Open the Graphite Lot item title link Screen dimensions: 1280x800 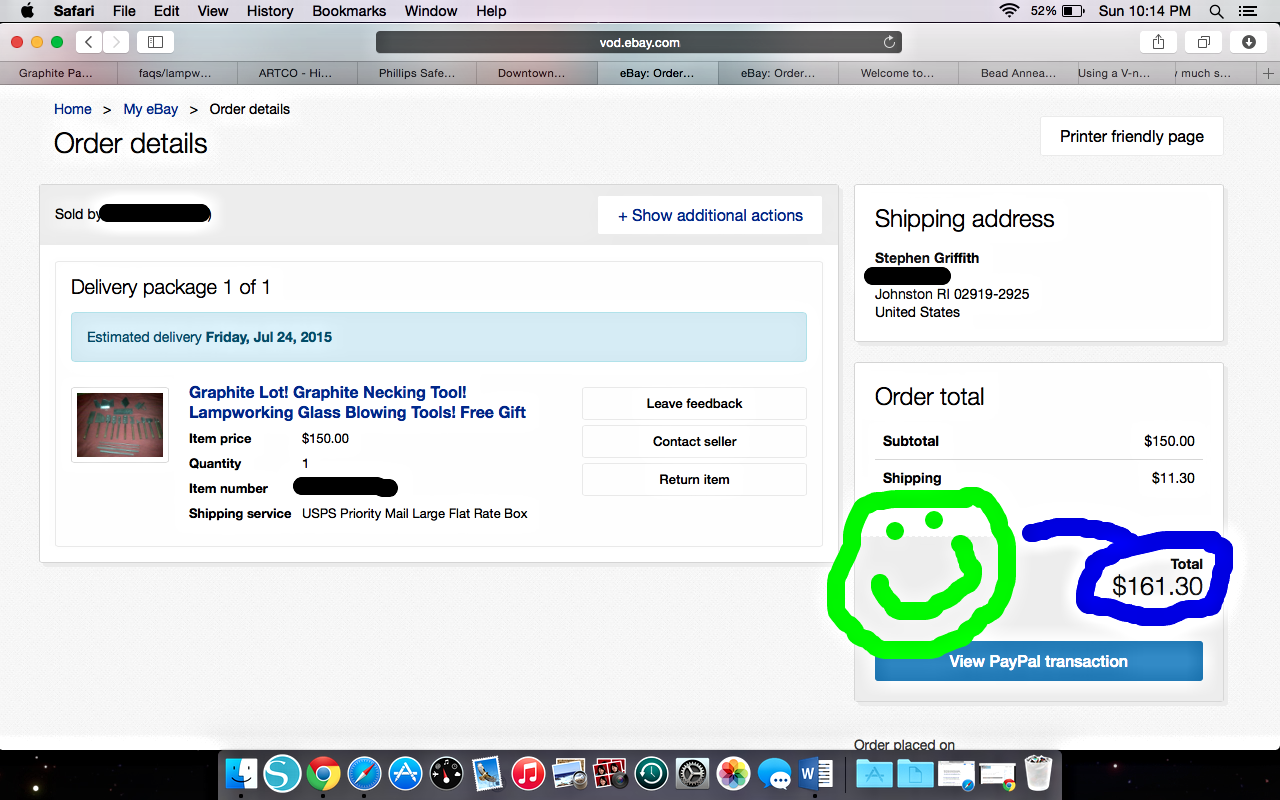[x=357, y=402]
